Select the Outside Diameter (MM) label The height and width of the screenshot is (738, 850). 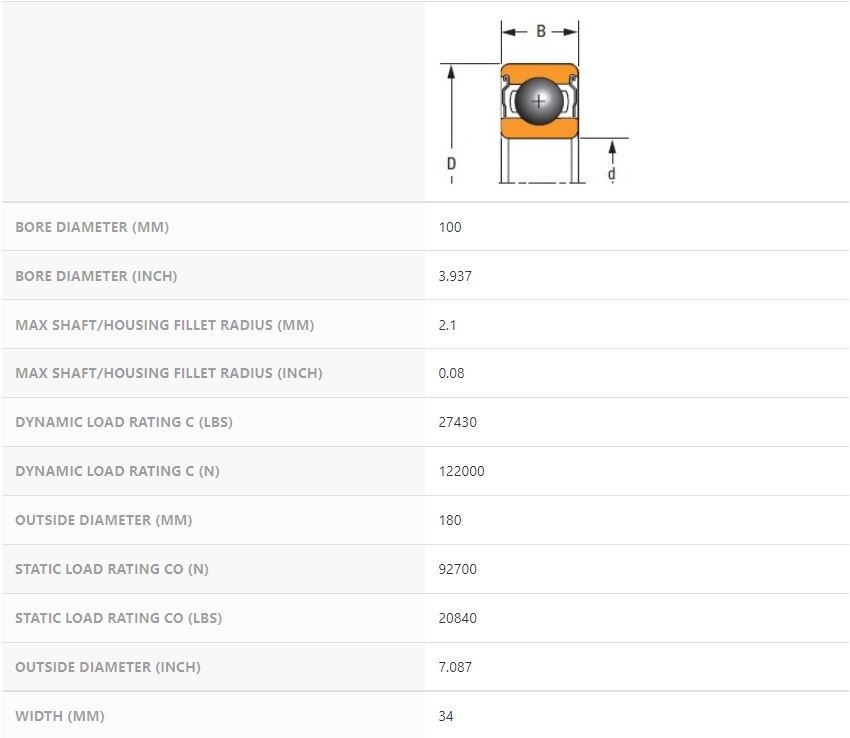pos(104,520)
